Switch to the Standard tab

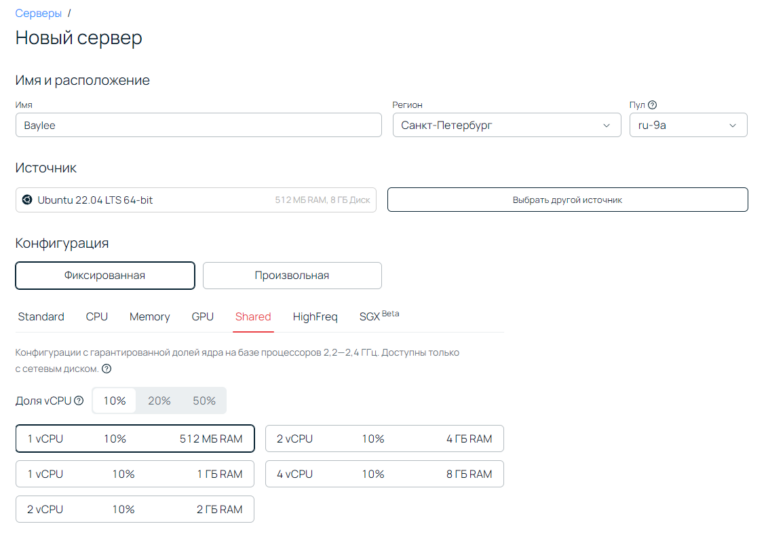[x=41, y=317]
